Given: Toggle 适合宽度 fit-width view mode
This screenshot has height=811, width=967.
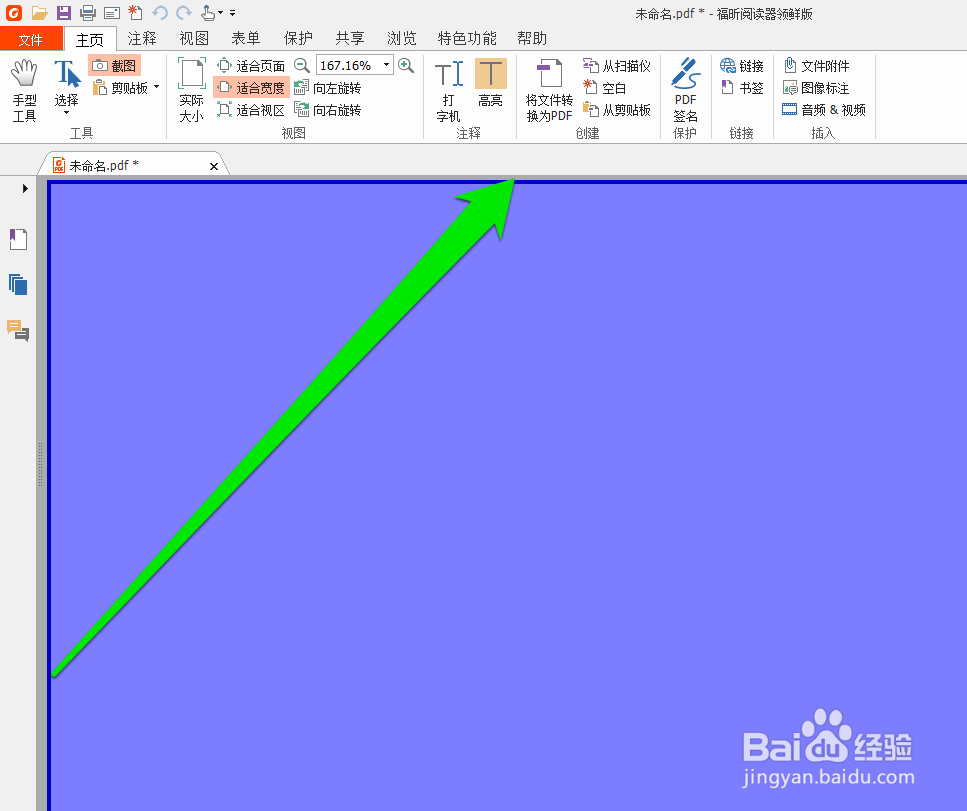Looking at the screenshot, I should point(249,87).
